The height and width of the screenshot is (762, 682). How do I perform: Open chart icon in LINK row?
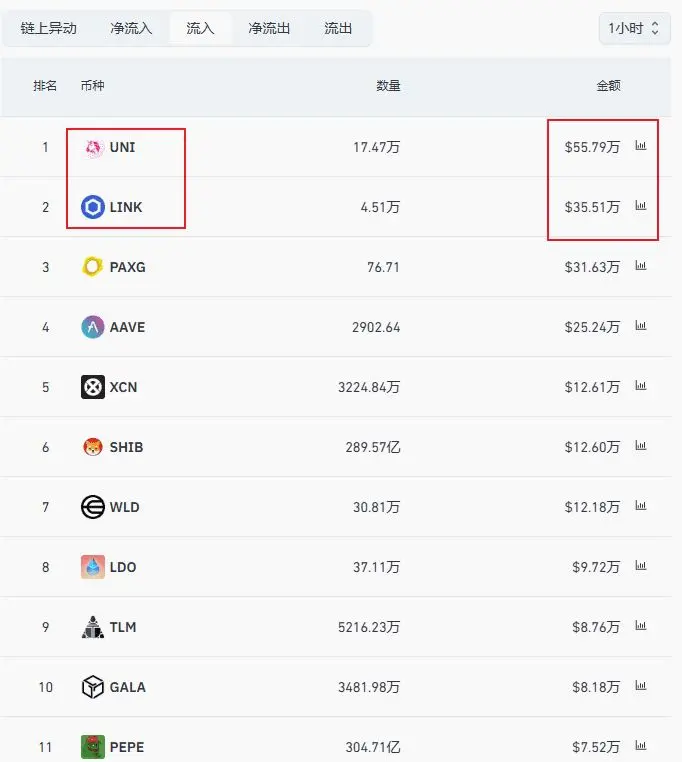click(x=641, y=206)
